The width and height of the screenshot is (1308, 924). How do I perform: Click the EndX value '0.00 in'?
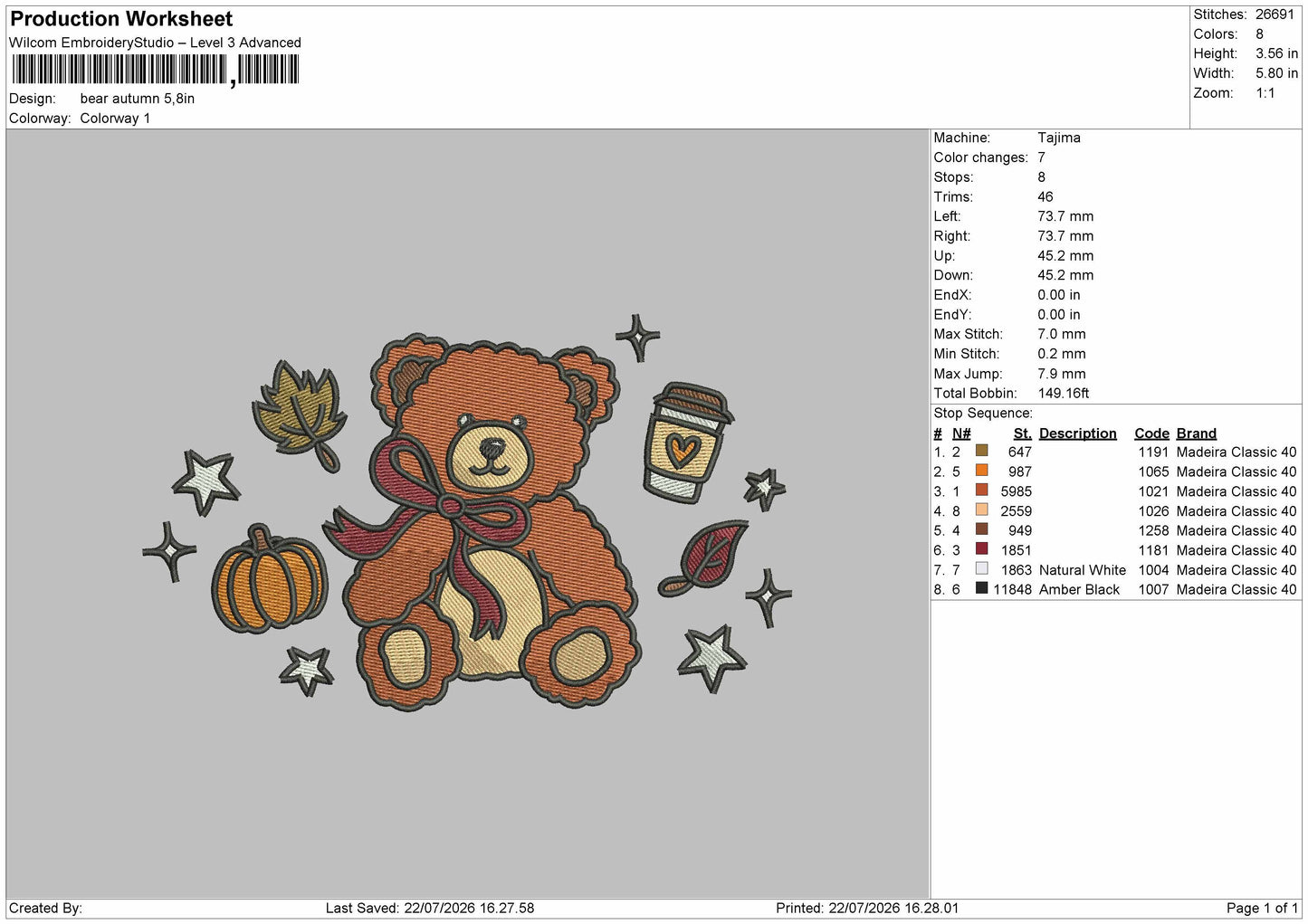pyautogui.click(x=1059, y=295)
